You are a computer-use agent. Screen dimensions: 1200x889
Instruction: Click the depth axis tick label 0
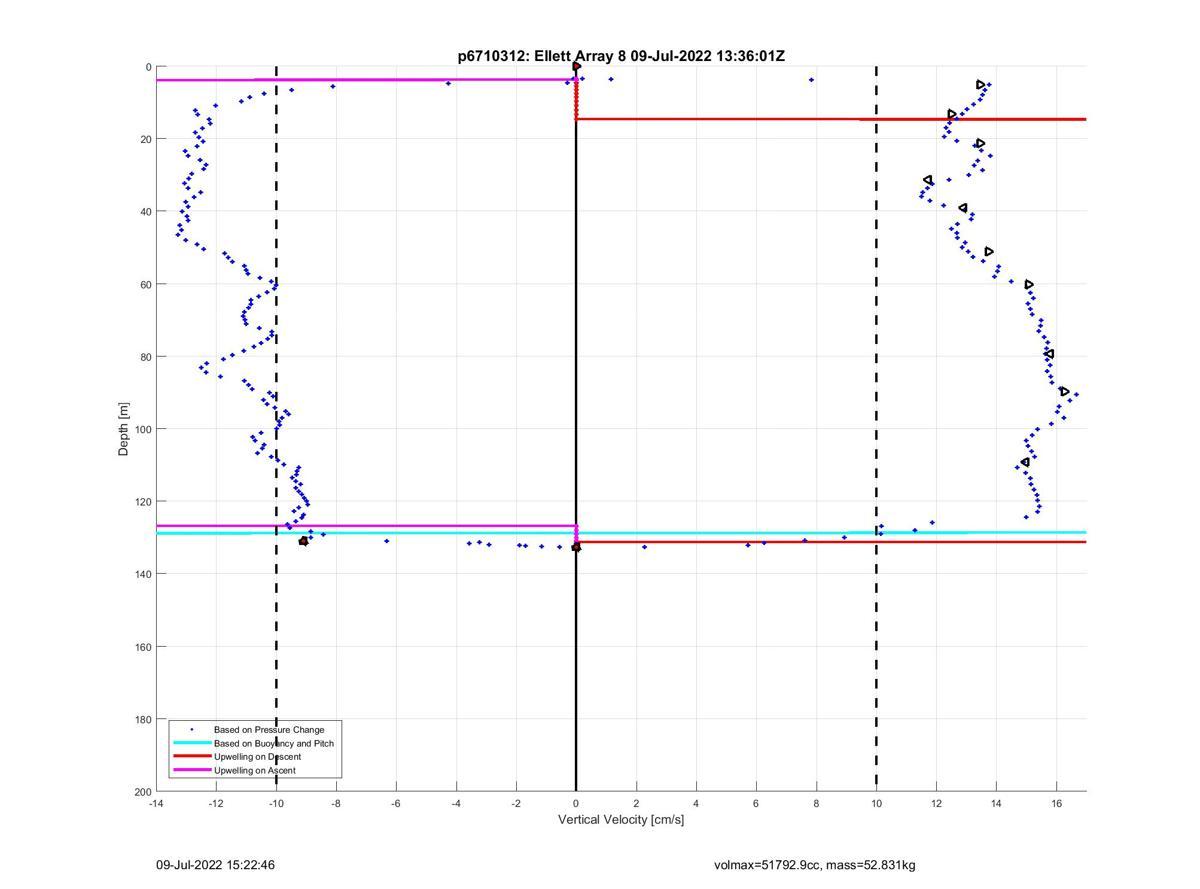coord(148,67)
